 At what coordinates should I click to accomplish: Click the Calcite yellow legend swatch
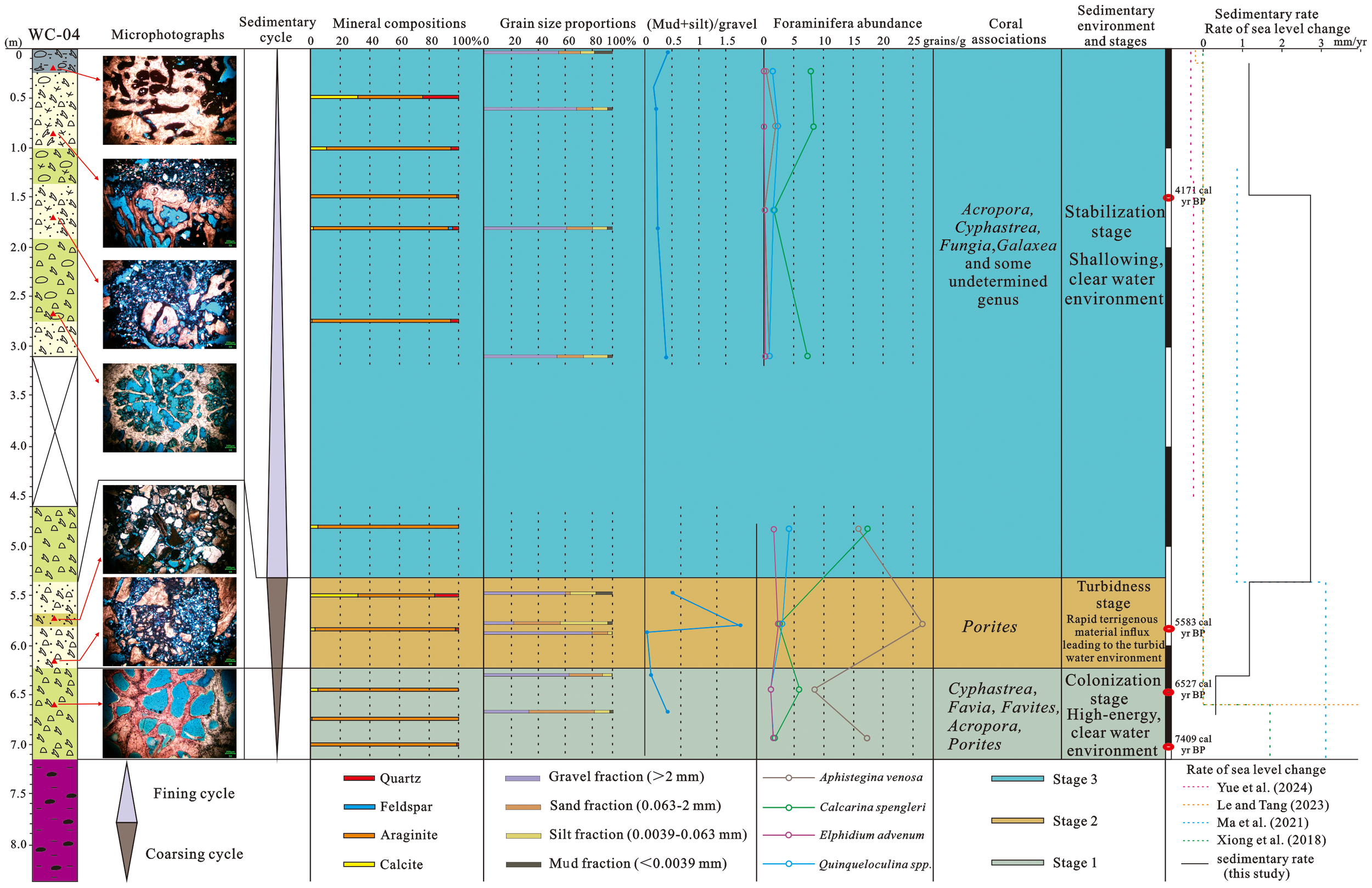click(358, 864)
